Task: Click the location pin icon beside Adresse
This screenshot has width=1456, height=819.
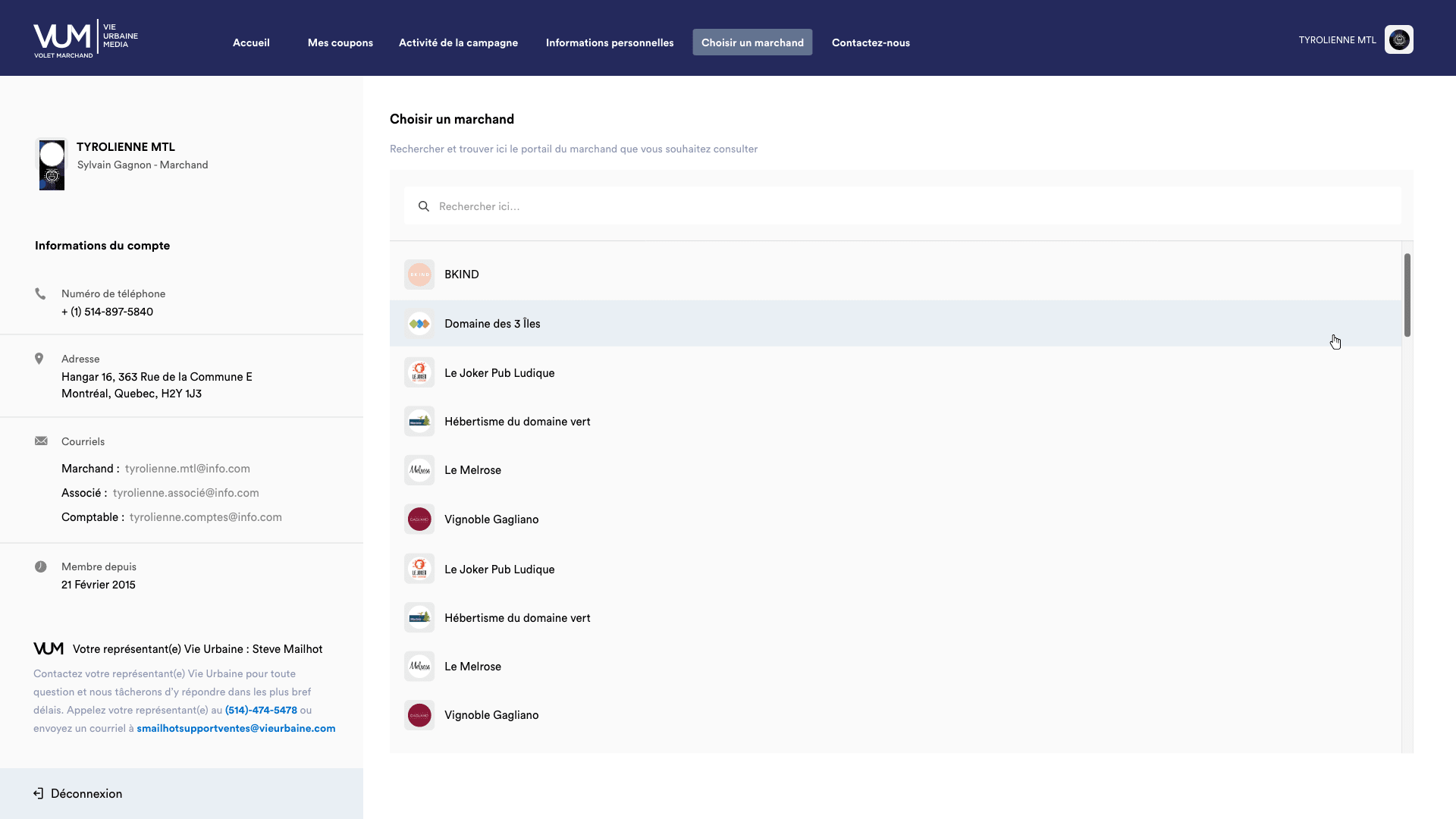Action: (x=39, y=359)
